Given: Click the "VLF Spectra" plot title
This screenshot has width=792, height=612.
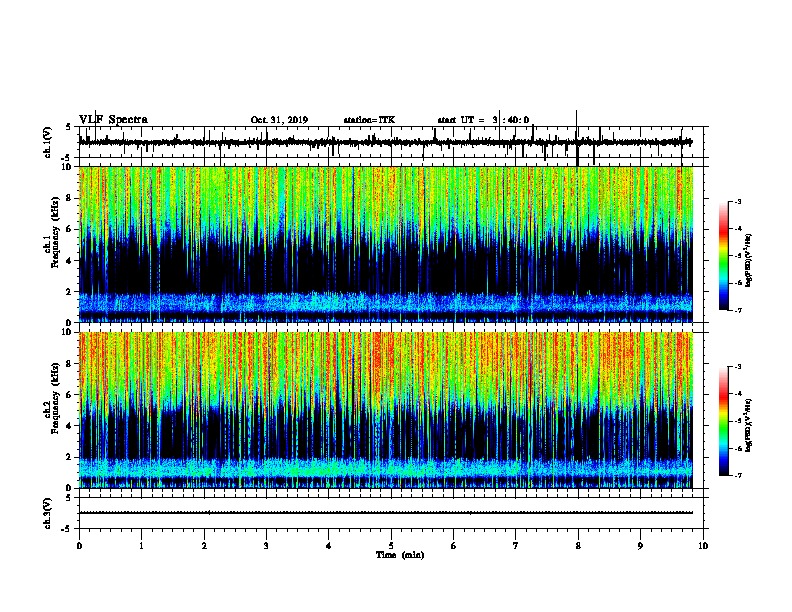Looking at the screenshot, I should point(113,120).
